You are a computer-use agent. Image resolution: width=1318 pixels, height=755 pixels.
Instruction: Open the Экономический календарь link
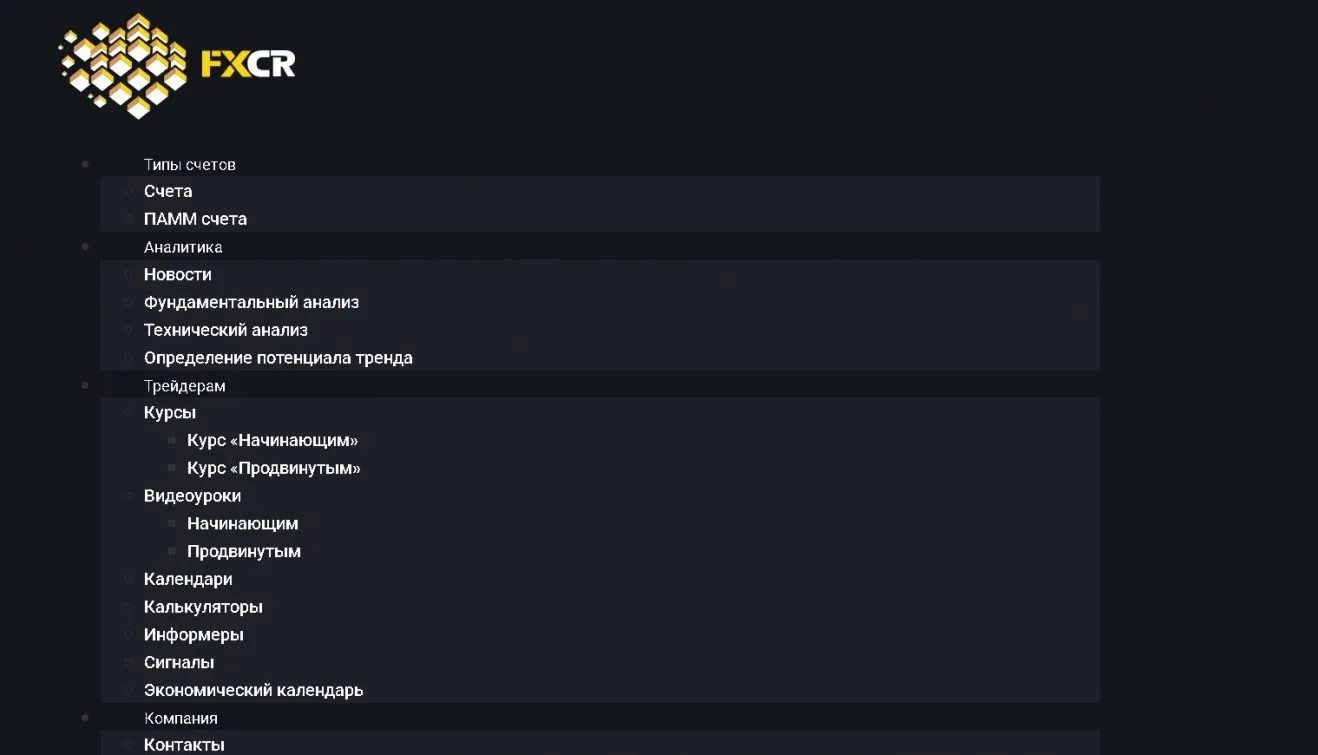(253, 690)
